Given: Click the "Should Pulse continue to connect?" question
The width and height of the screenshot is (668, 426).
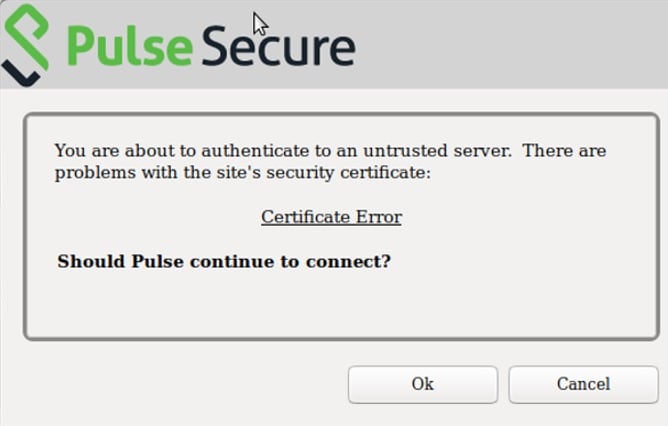Looking at the screenshot, I should coord(224,262).
